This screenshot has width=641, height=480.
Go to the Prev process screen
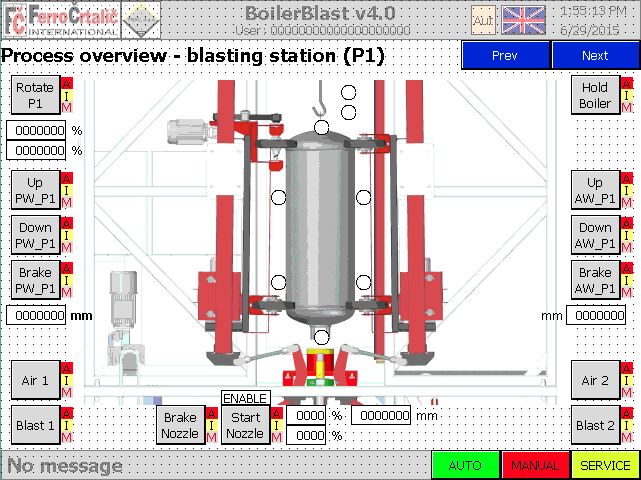505,55
